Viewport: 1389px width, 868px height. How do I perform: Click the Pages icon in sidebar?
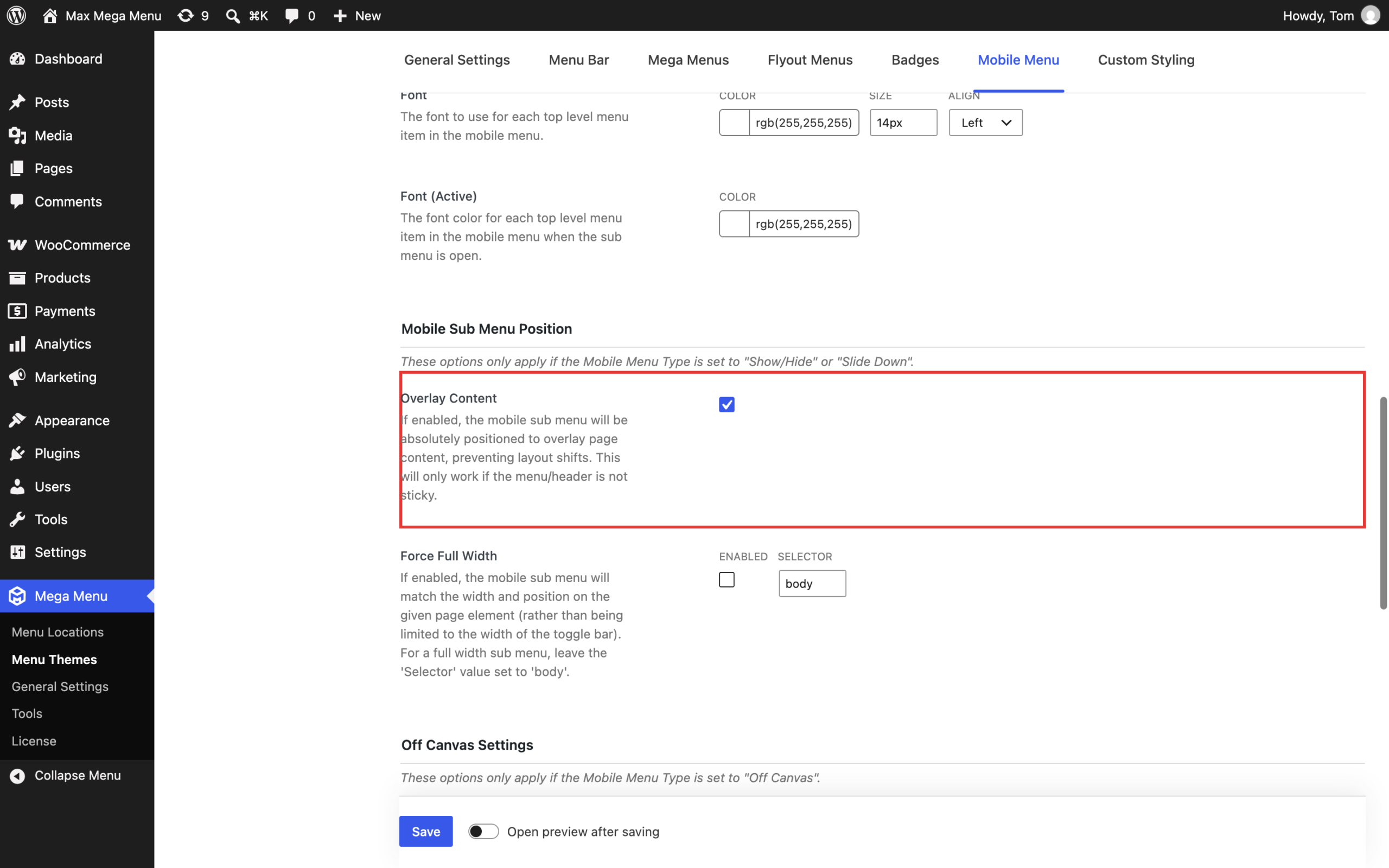pyautogui.click(x=17, y=168)
